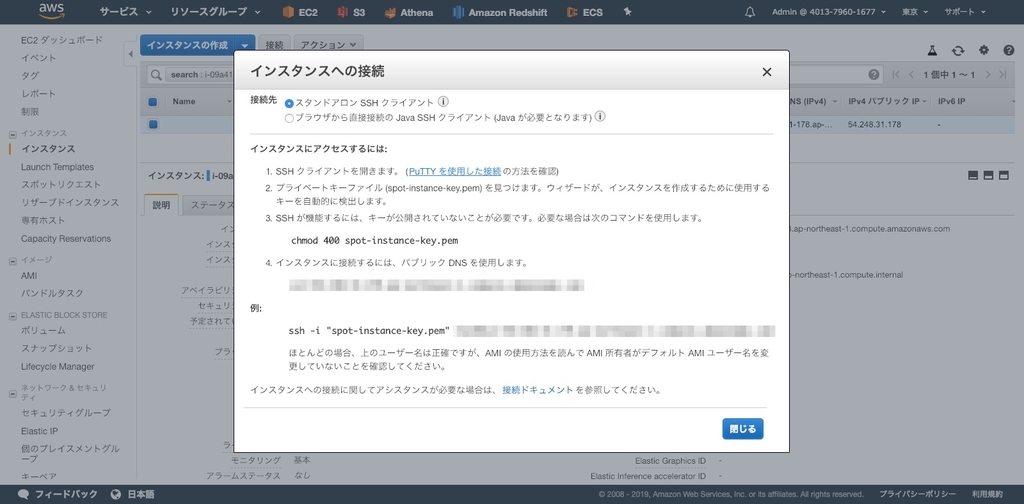Open the Athena shortcut in top bar
The image size is (1024, 504).
[409, 12]
